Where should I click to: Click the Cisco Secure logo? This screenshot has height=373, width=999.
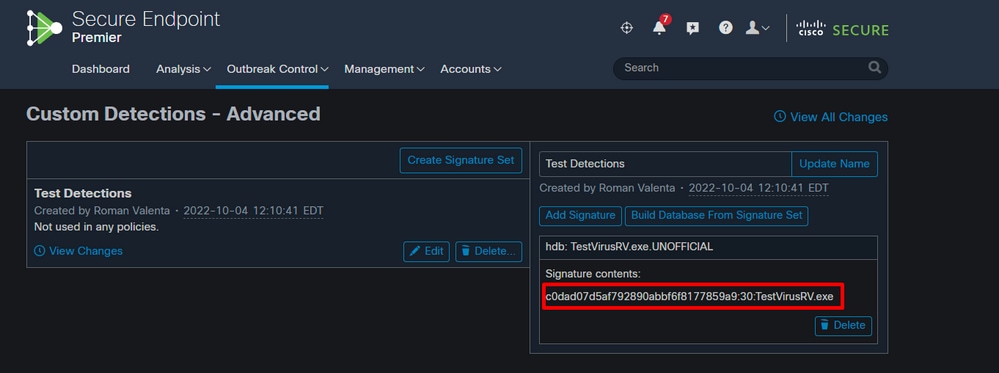click(842, 29)
